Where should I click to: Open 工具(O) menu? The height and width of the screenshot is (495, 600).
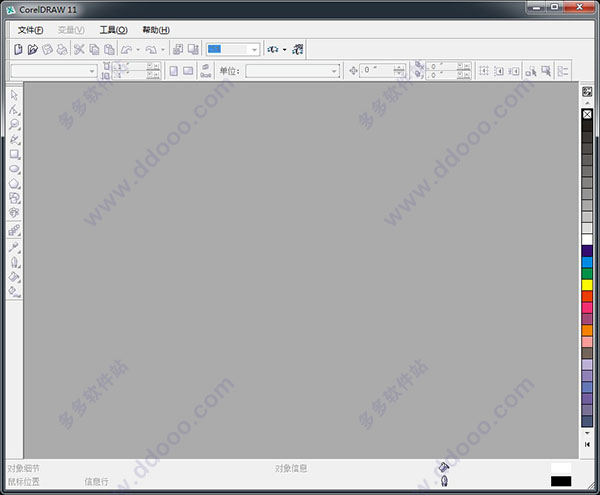point(114,30)
